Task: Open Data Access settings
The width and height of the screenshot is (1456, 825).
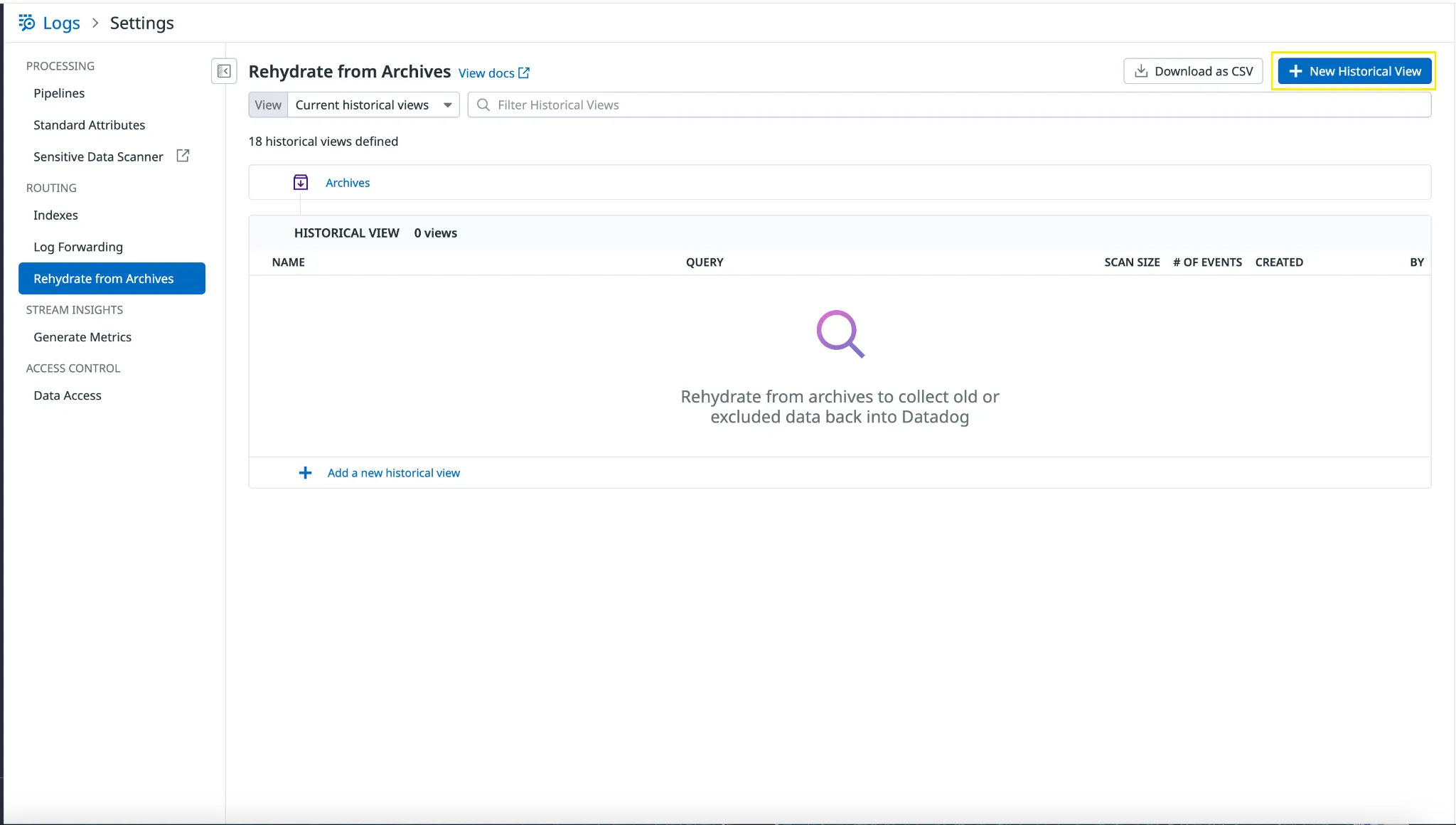Action: point(68,395)
